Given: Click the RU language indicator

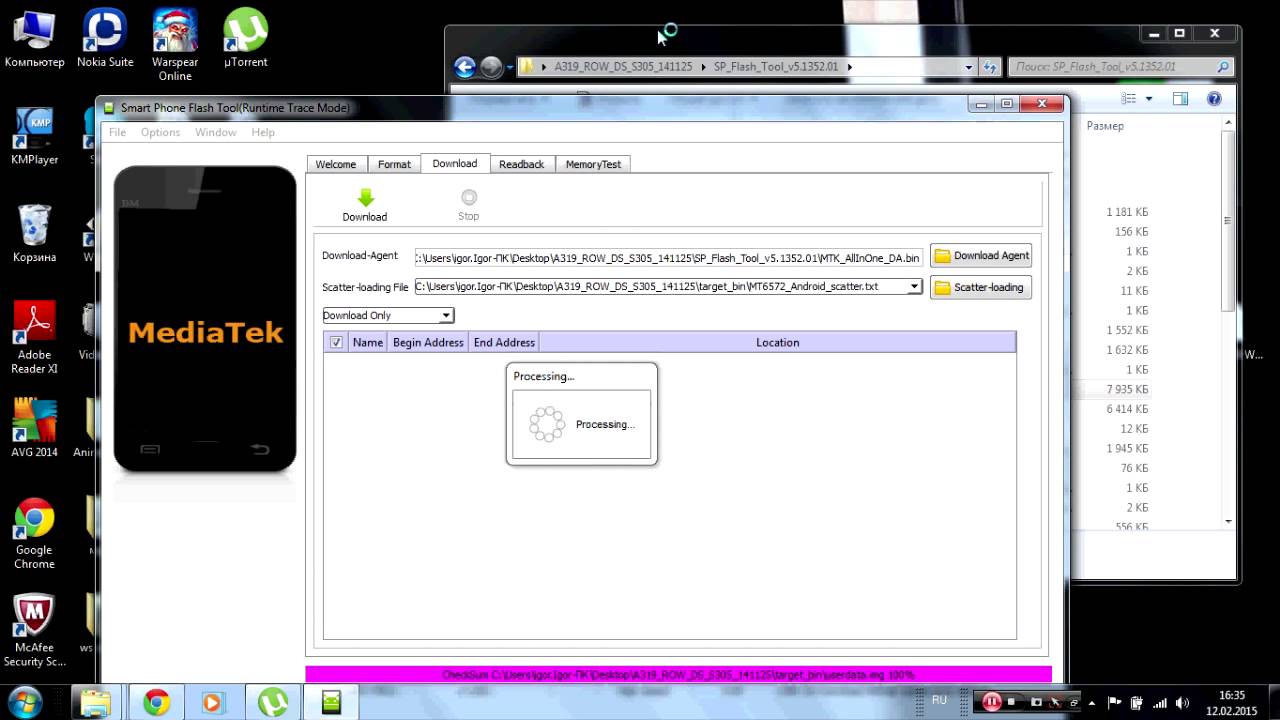Looking at the screenshot, I should click(x=939, y=701).
